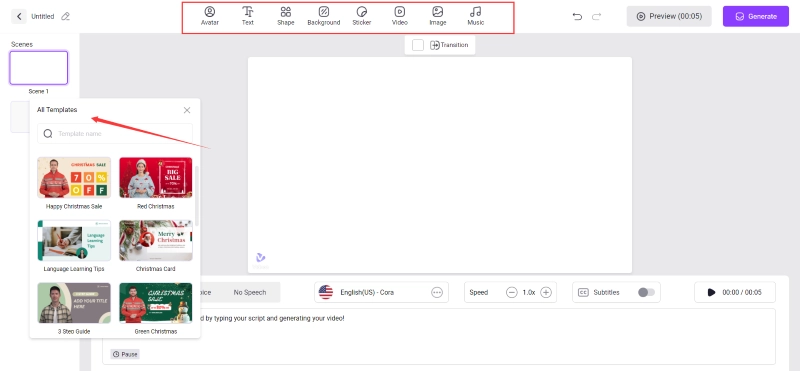Choose the Christmas Card template

pyautogui.click(x=156, y=240)
